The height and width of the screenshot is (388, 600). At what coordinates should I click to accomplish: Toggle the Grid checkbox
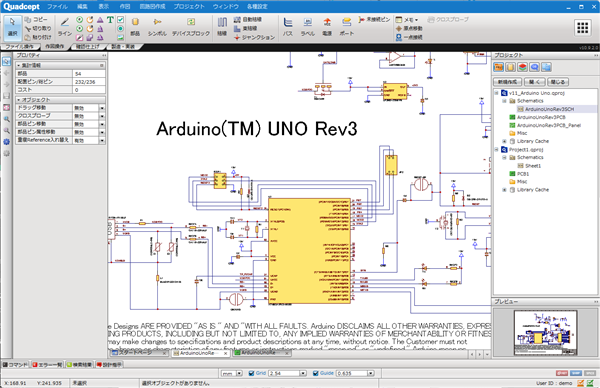251,373
